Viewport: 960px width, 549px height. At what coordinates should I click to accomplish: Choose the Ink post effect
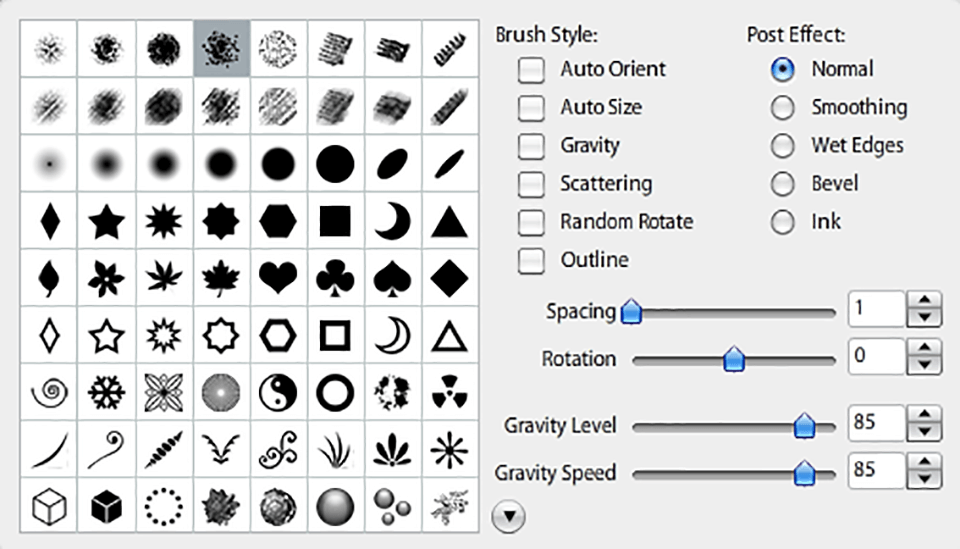(x=782, y=222)
